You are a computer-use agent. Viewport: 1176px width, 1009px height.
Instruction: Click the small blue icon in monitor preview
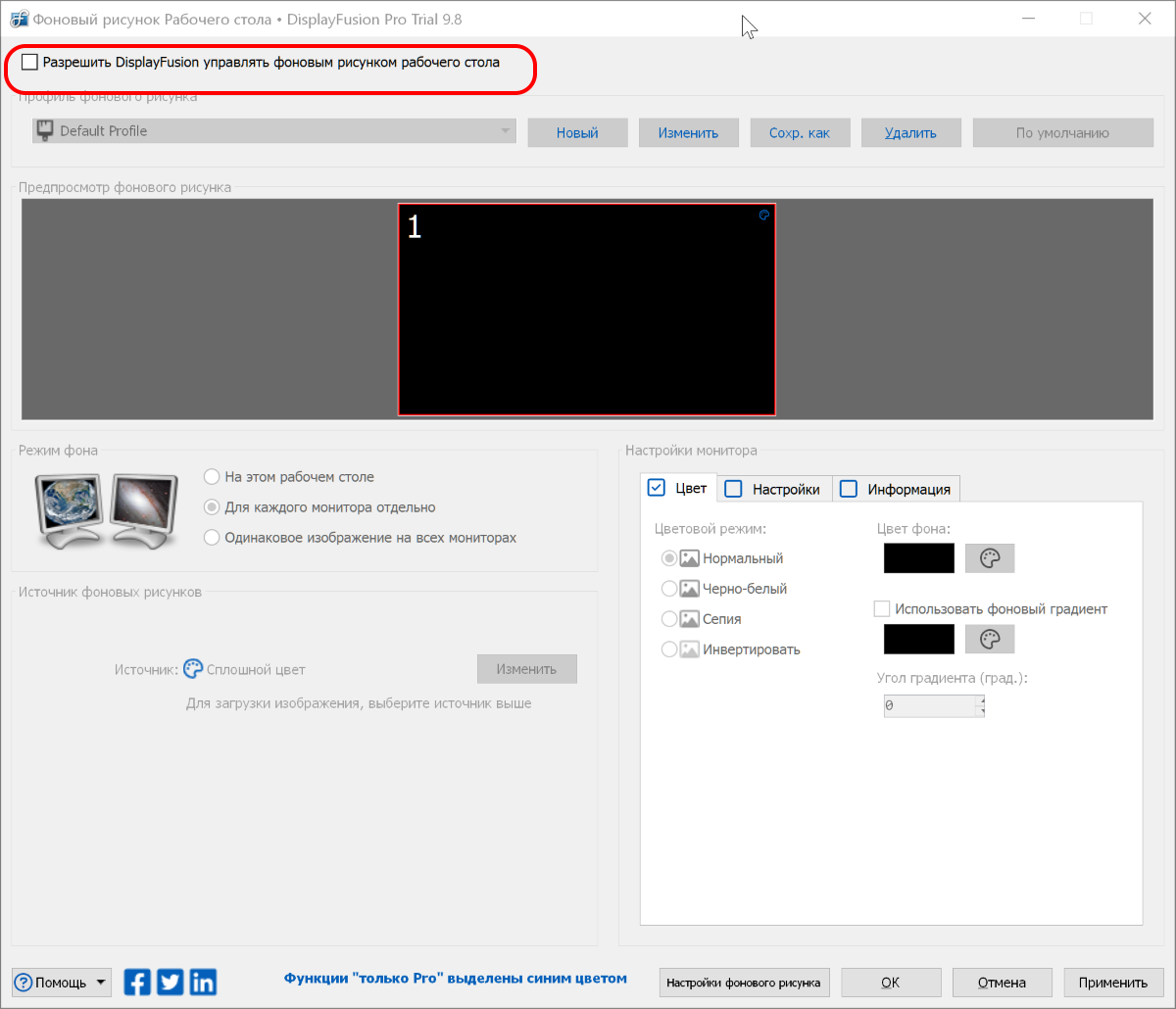coord(764,215)
